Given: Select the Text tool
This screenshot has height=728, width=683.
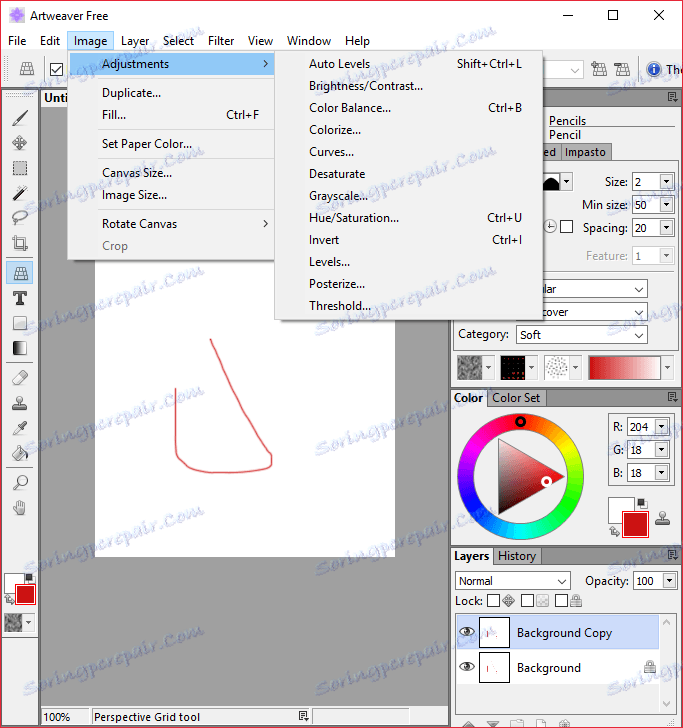Looking at the screenshot, I should (x=20, y=298).
